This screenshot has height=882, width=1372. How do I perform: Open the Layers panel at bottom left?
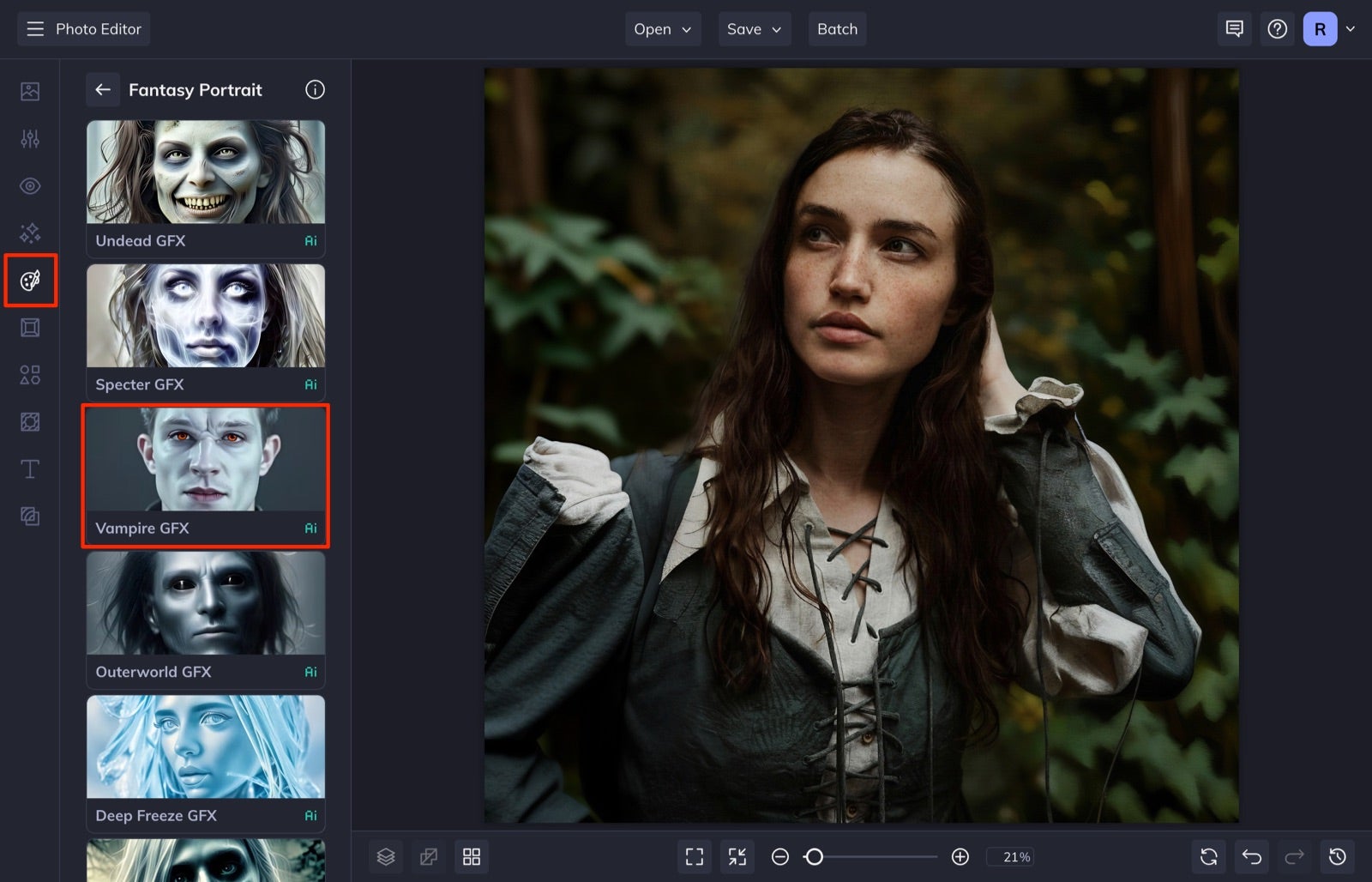(386, 856)
